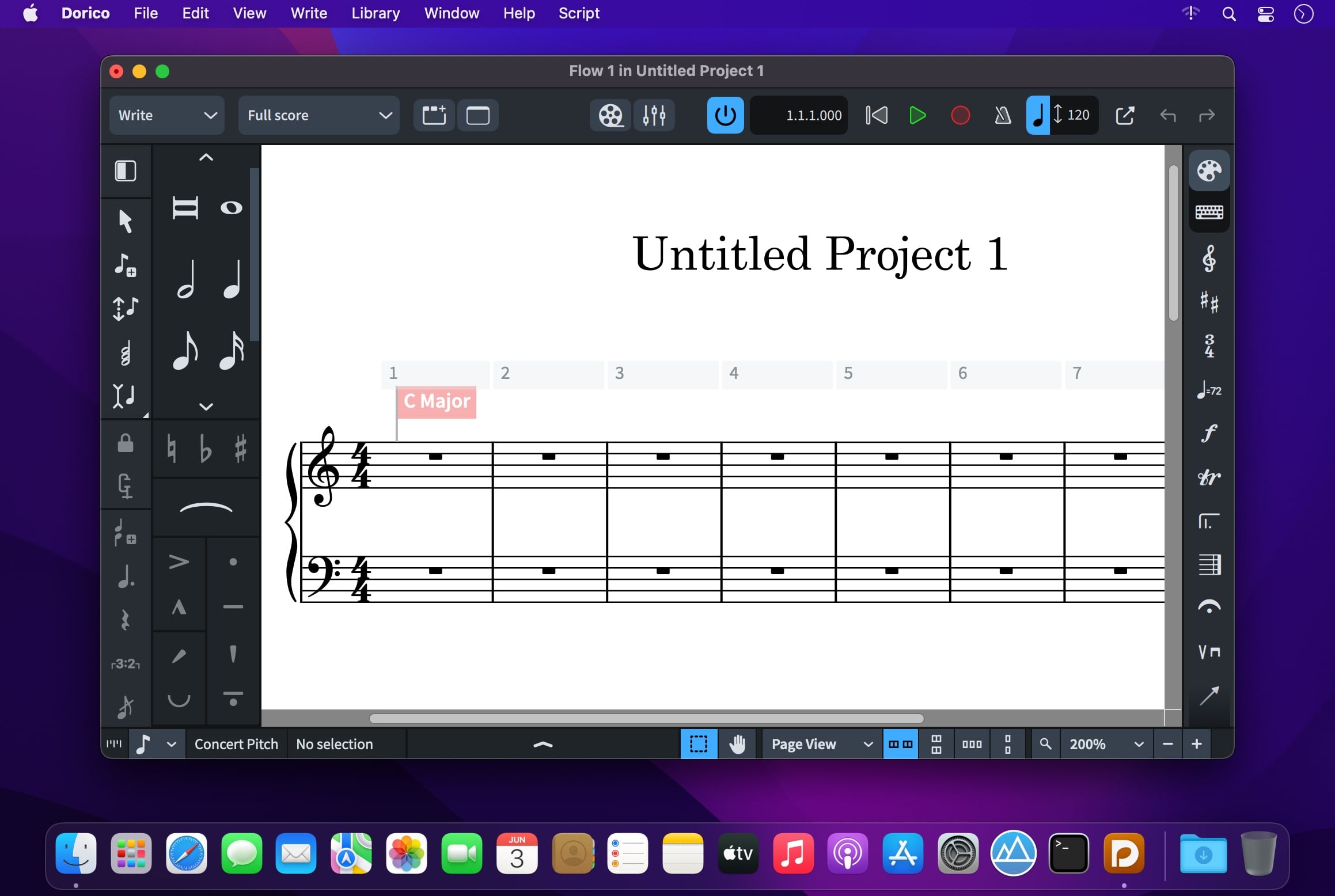Viewport: 1335px width, 896px height.
Task: Open the Video window icon
Action: coord(610,116)
